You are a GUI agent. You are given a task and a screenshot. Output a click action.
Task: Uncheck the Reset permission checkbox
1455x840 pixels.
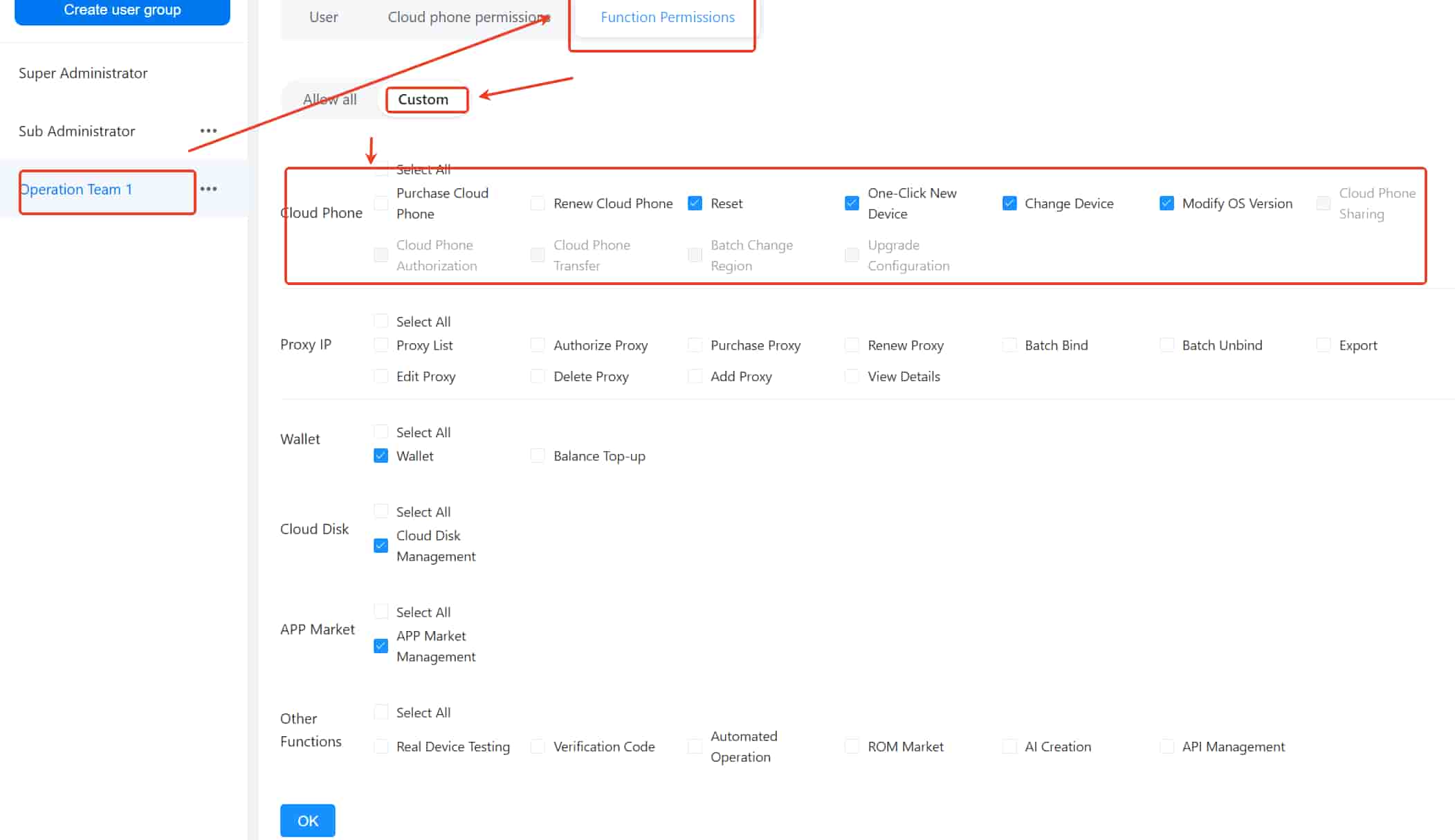[x=695, y=203]
